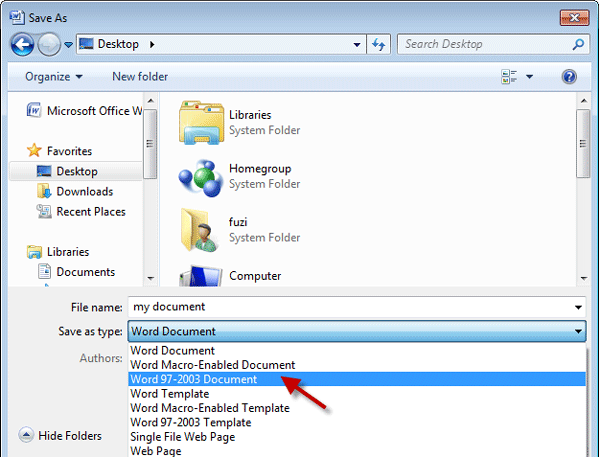Click the fuzi user folder icon
The image size is (600, 457).
coord(199,230)
